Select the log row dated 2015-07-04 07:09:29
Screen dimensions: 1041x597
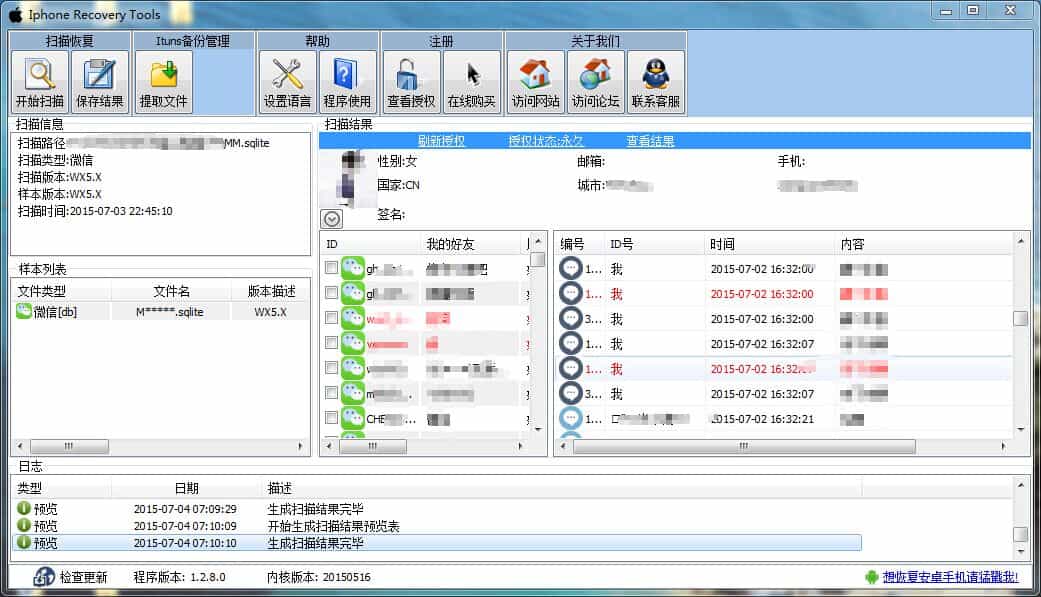[437, 509]
